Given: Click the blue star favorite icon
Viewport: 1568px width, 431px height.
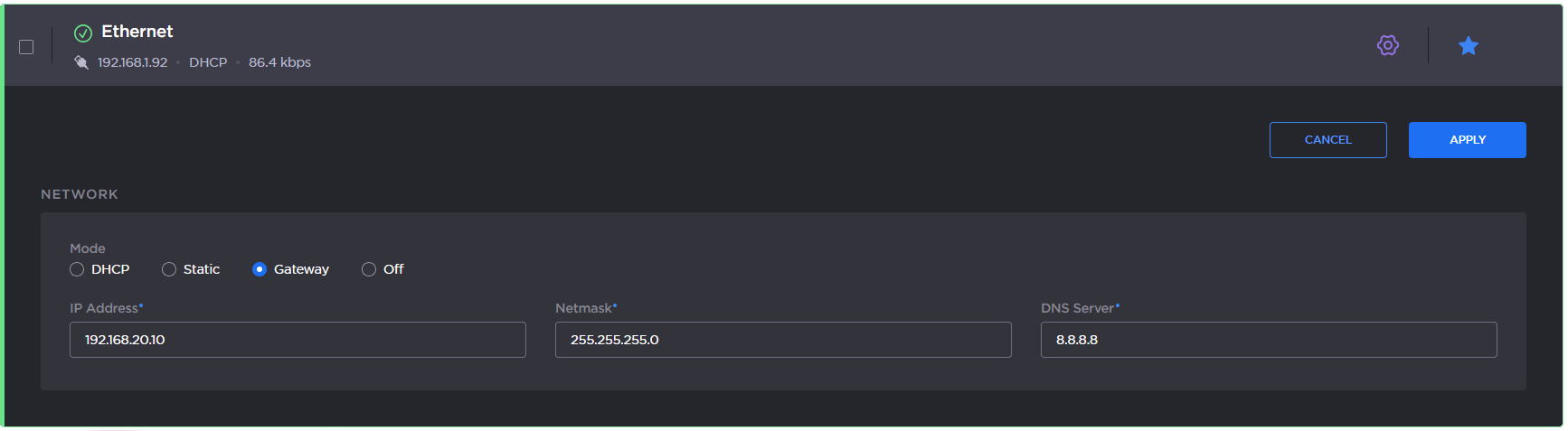Looking at the screenshot, I should click(x=1468, y=46).
